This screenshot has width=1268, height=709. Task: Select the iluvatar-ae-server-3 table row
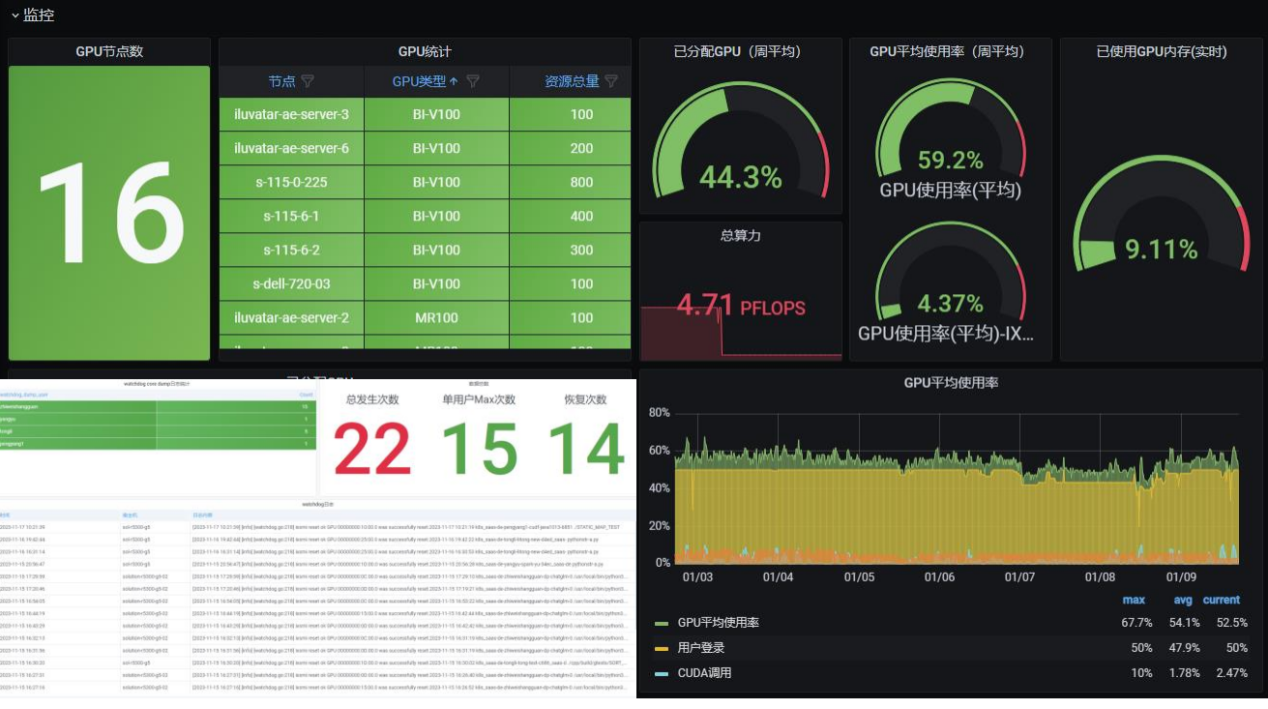(425, 114)
